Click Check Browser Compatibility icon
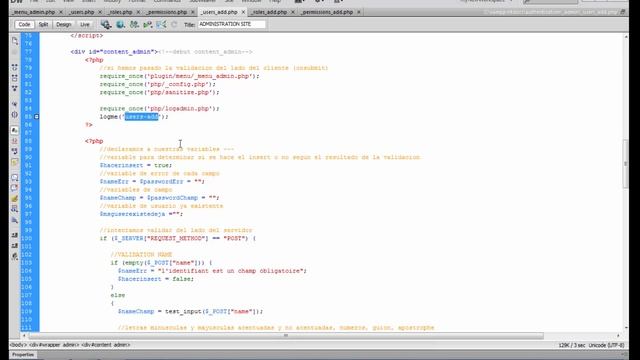The width and height of the screenshot is (640, 360). coord(162,24)
